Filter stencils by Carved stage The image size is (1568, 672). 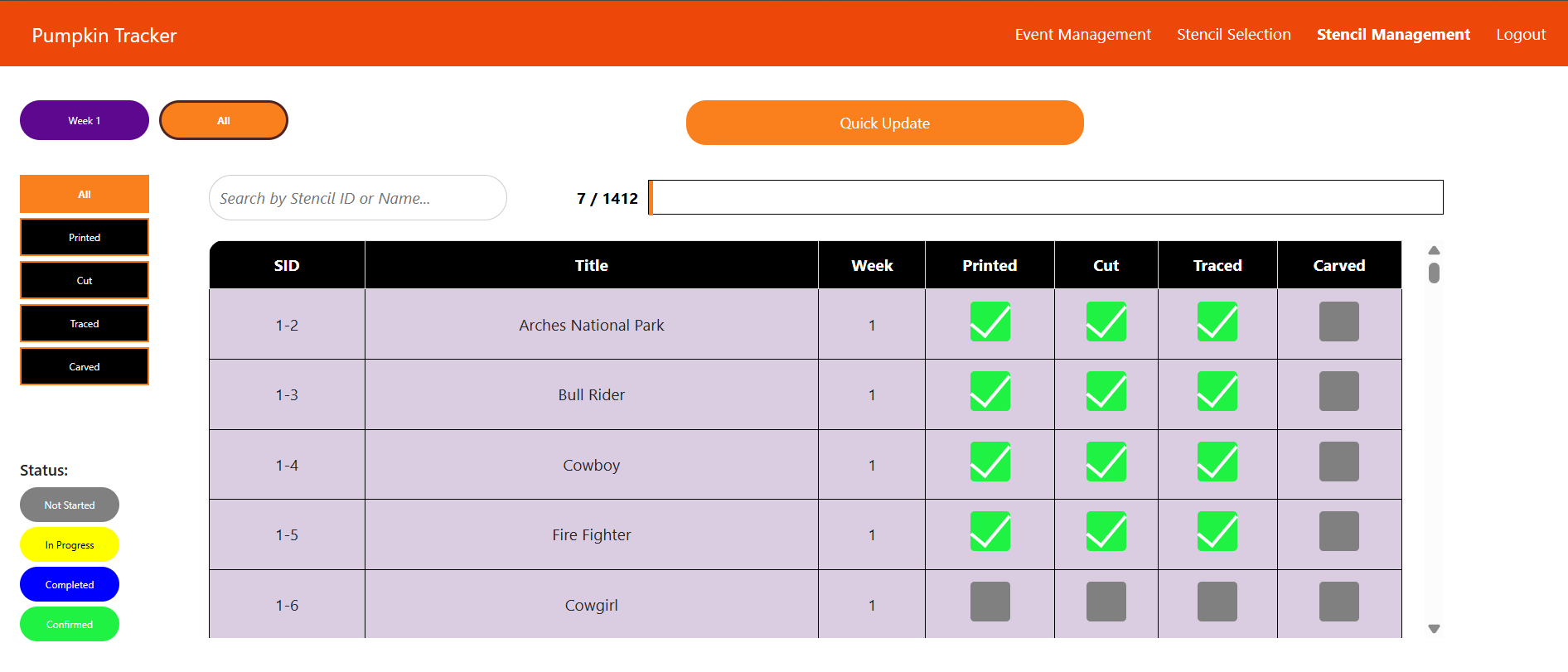tap(85, 367)
